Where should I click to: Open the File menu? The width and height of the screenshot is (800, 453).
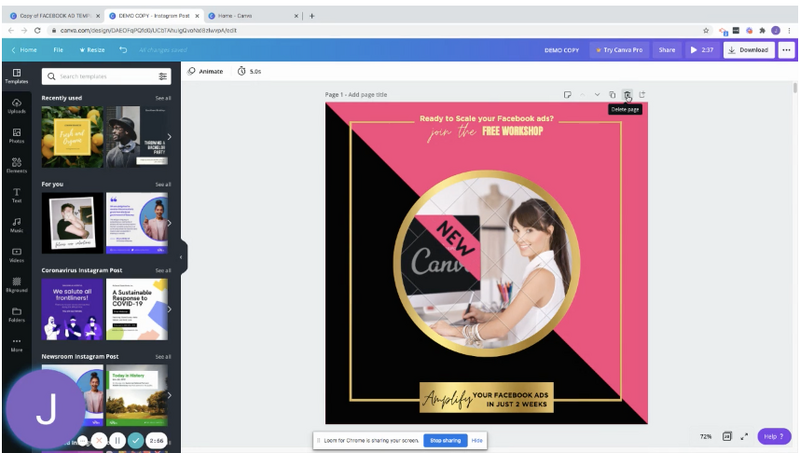point(58,49)
